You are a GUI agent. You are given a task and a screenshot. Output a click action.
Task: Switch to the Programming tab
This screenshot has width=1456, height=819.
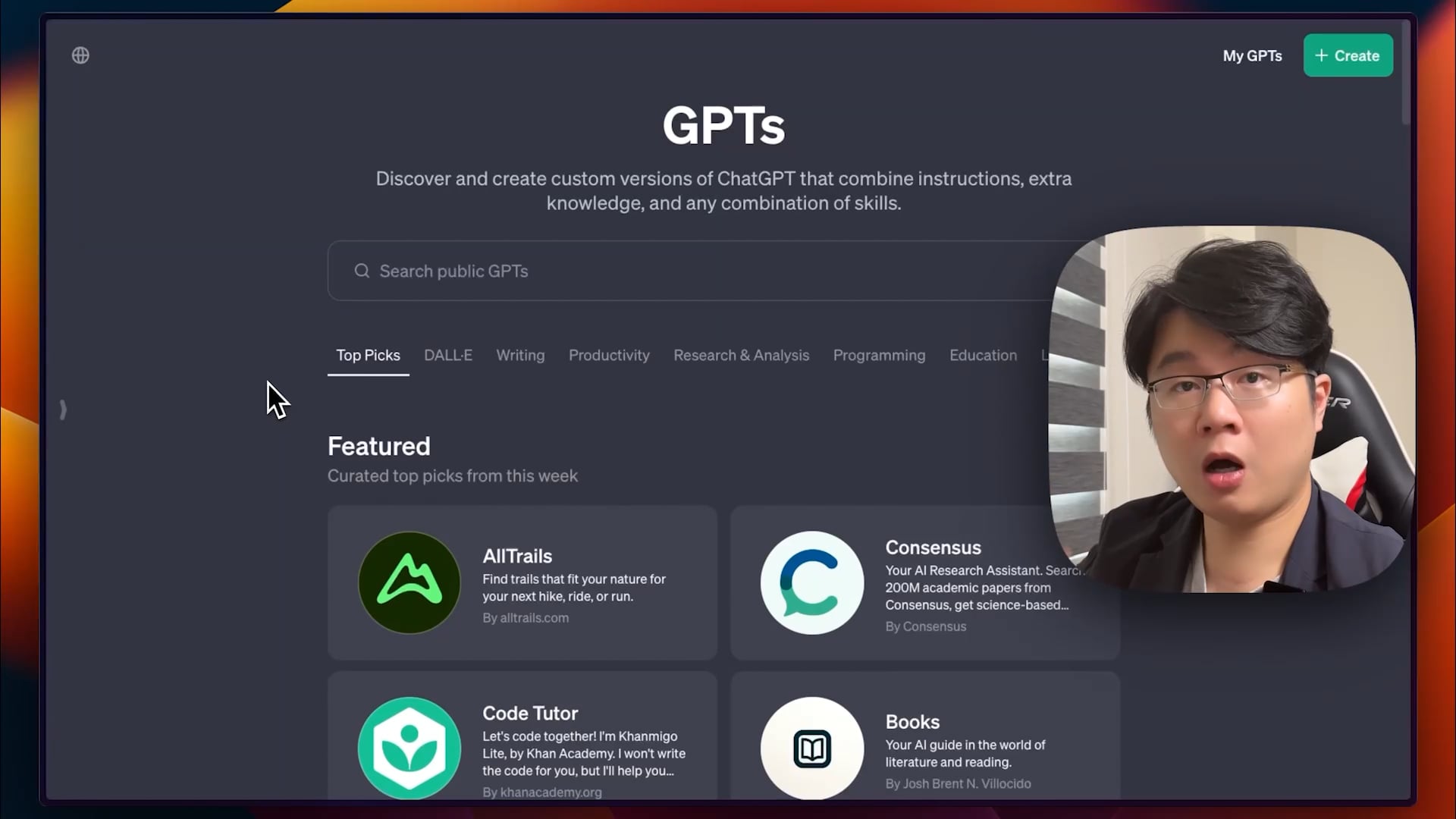click(x=879, y=355)
